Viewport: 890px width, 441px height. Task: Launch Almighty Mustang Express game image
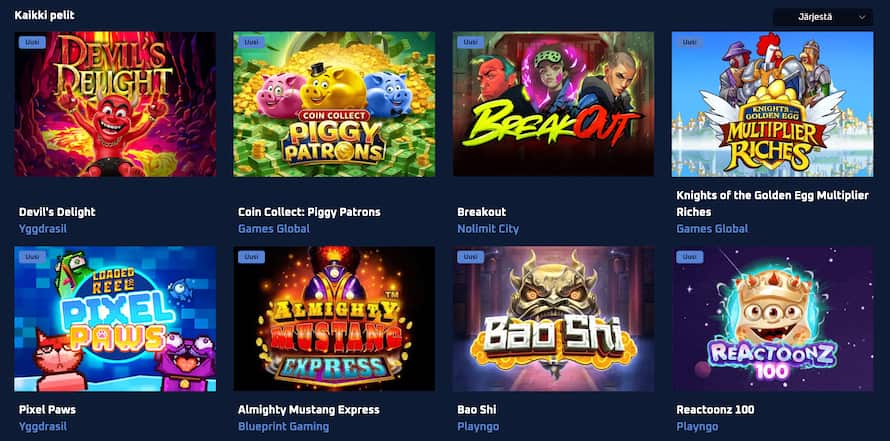334,318
